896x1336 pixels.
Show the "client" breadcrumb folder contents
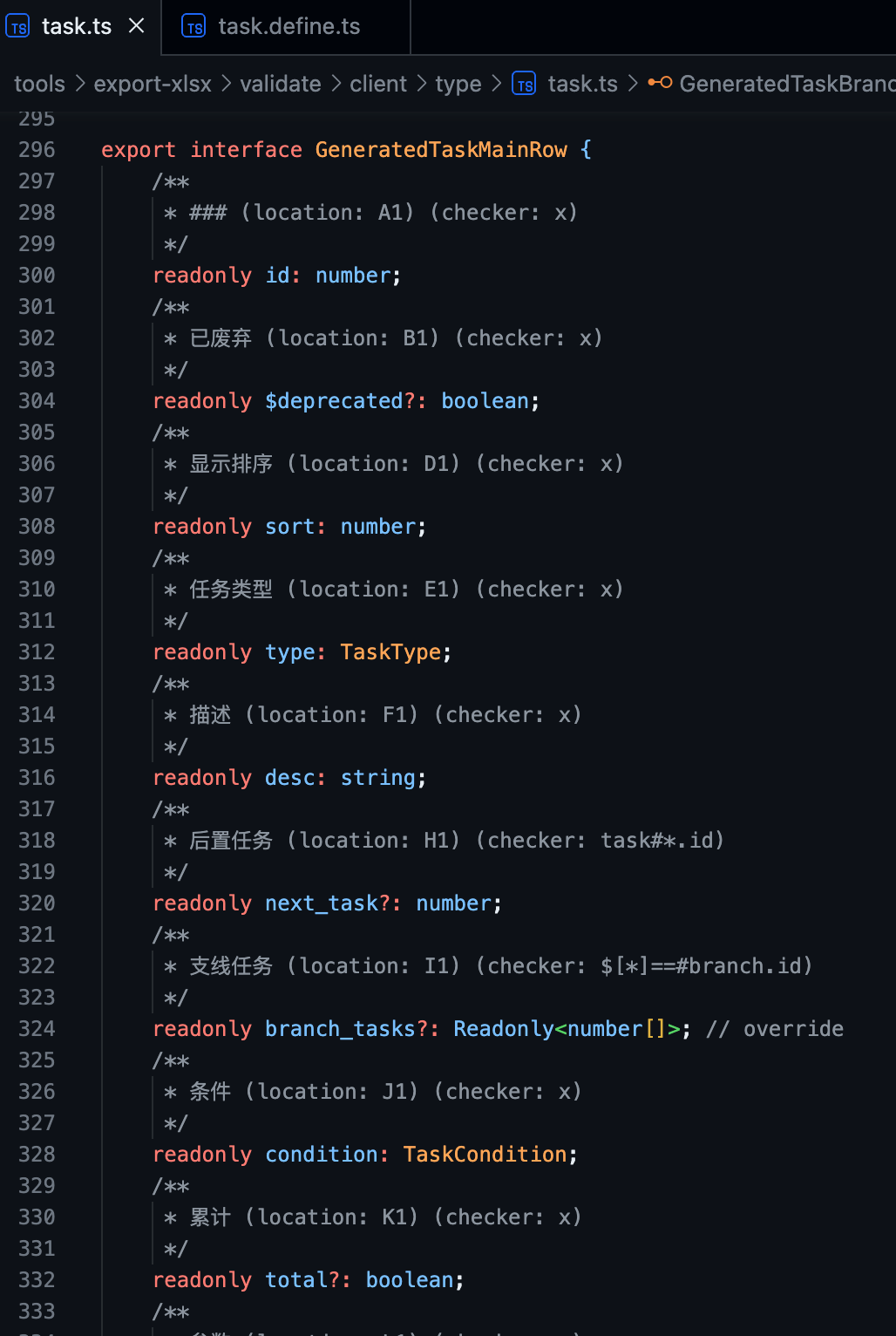point(378,84)
